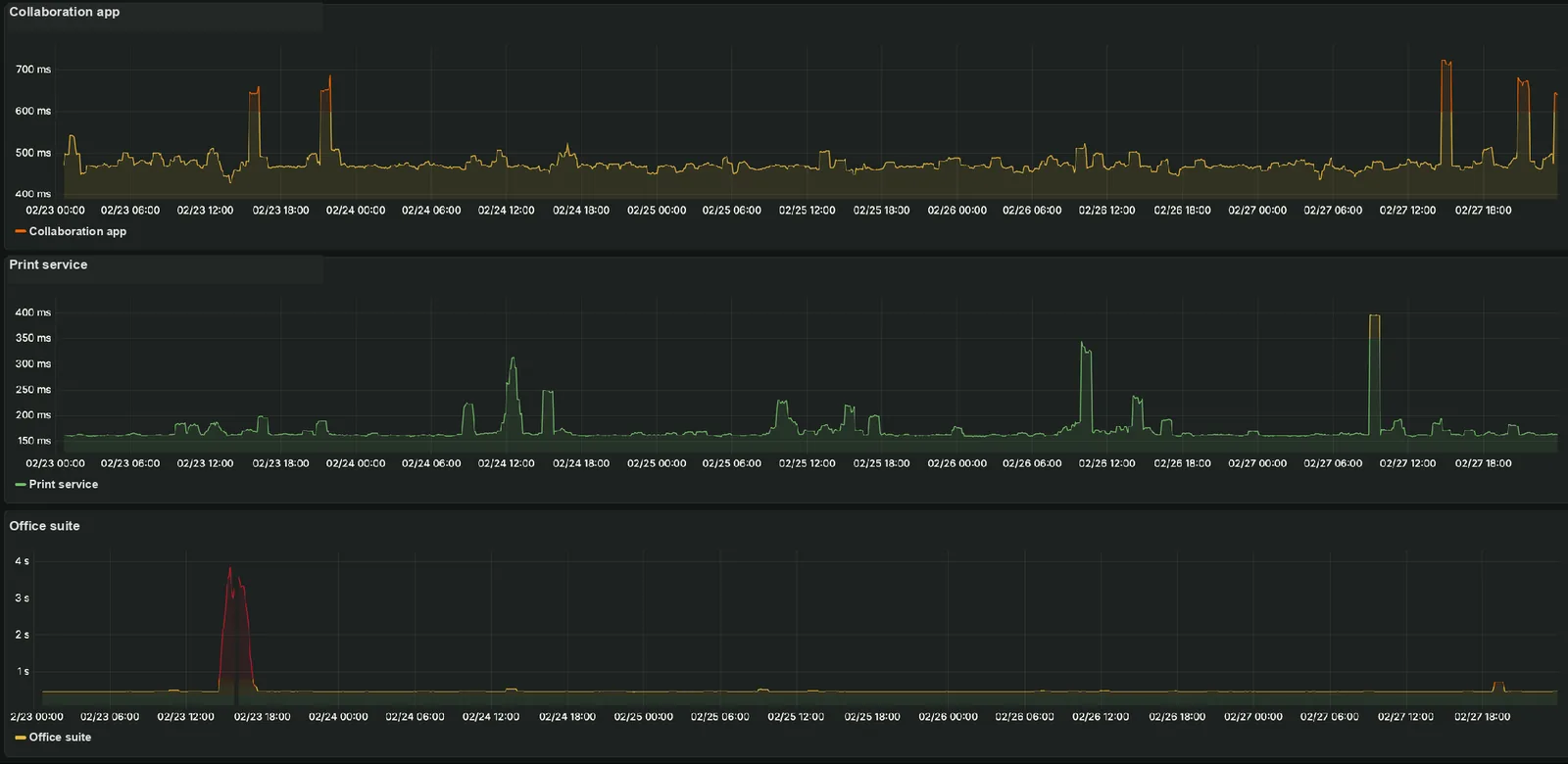Screen dimensions: 1568x764
Task: Open the Print service panel title menu
Action: point(48,264)
